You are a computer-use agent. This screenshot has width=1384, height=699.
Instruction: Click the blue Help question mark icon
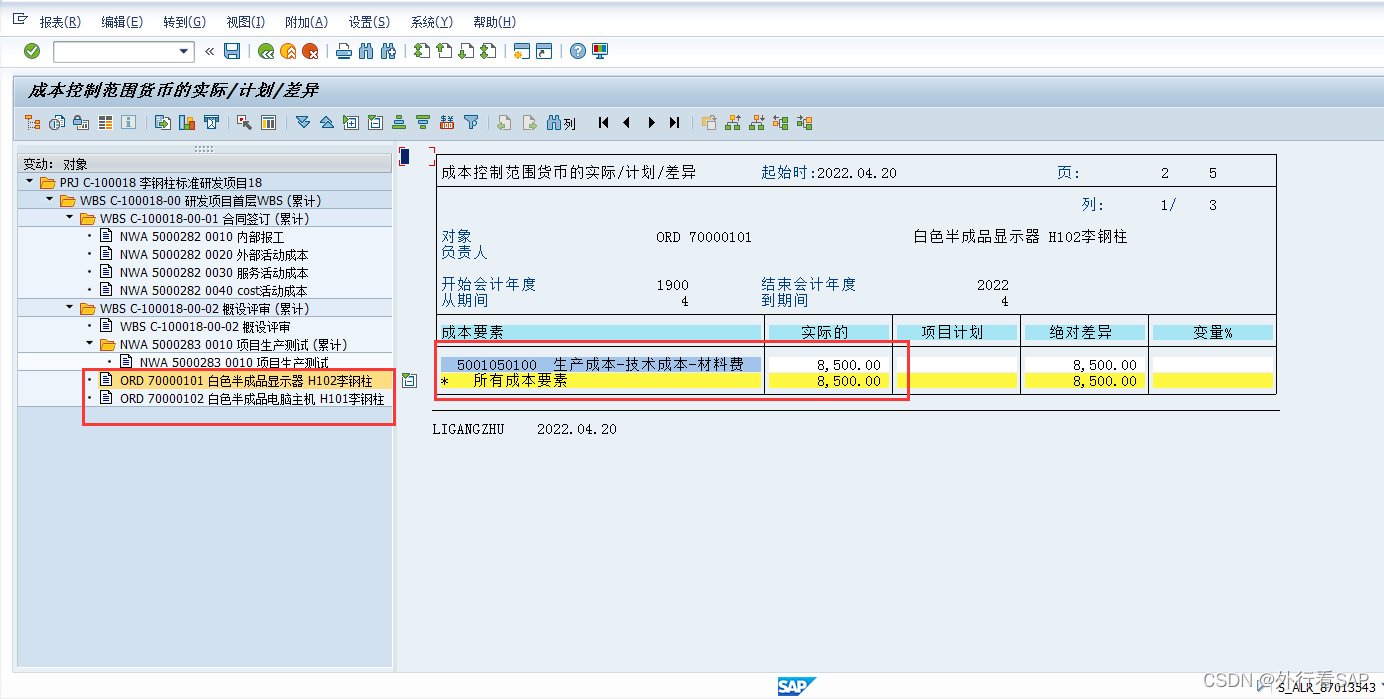577,51
